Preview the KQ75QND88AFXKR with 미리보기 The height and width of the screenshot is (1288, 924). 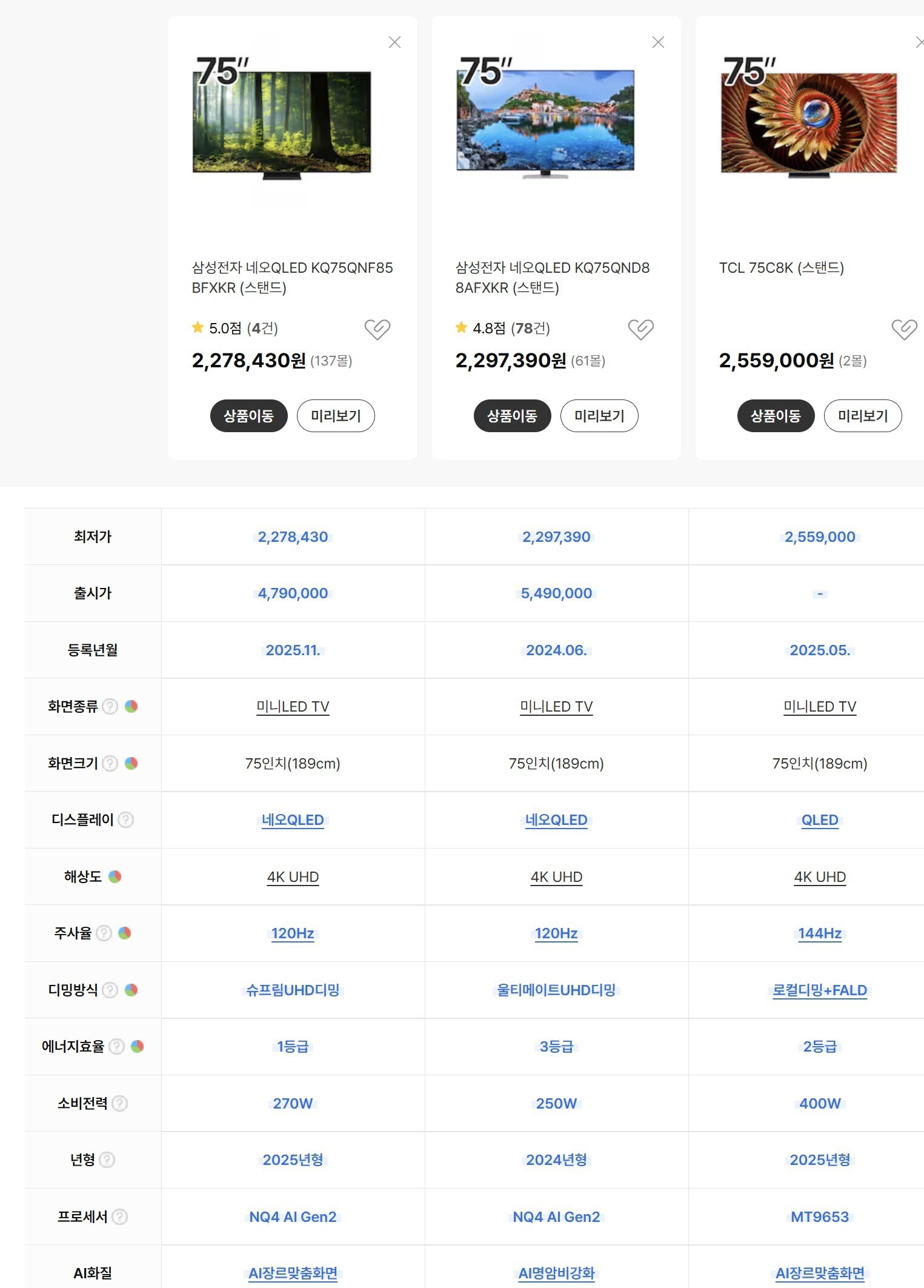click(599, 416)
